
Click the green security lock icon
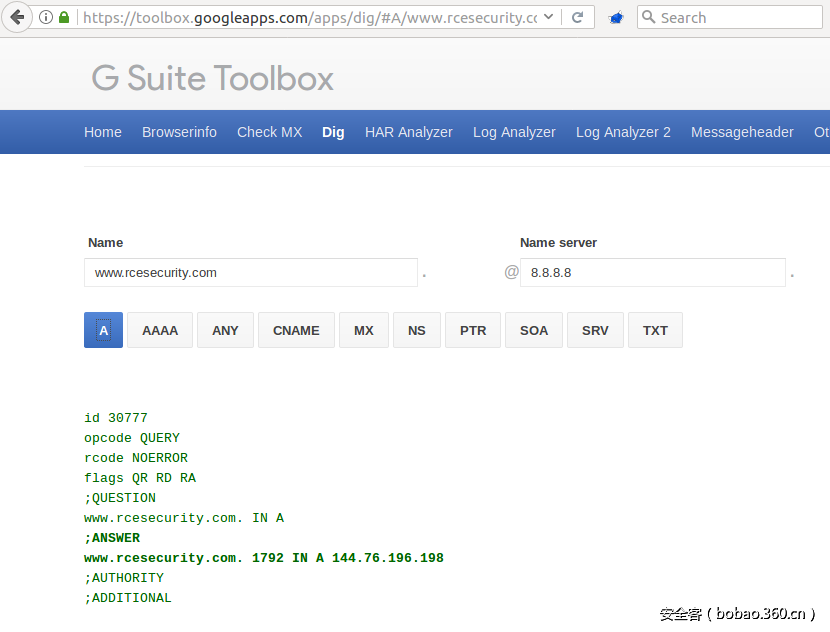pos(64,17)
